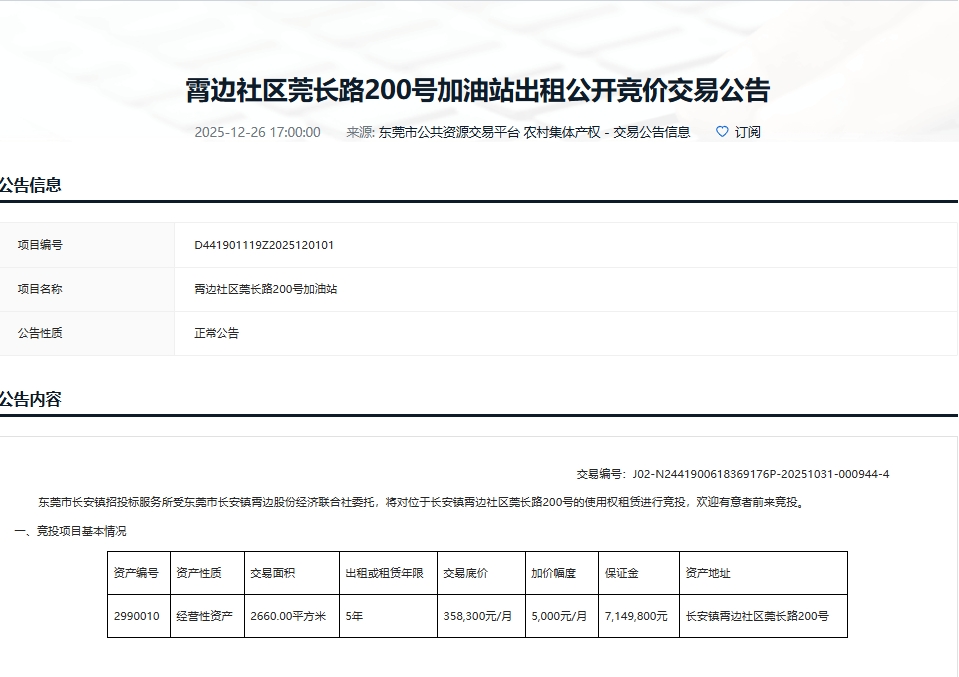
Task: Select the 公告内容 section heading
Action: click(x=31, y=400)
